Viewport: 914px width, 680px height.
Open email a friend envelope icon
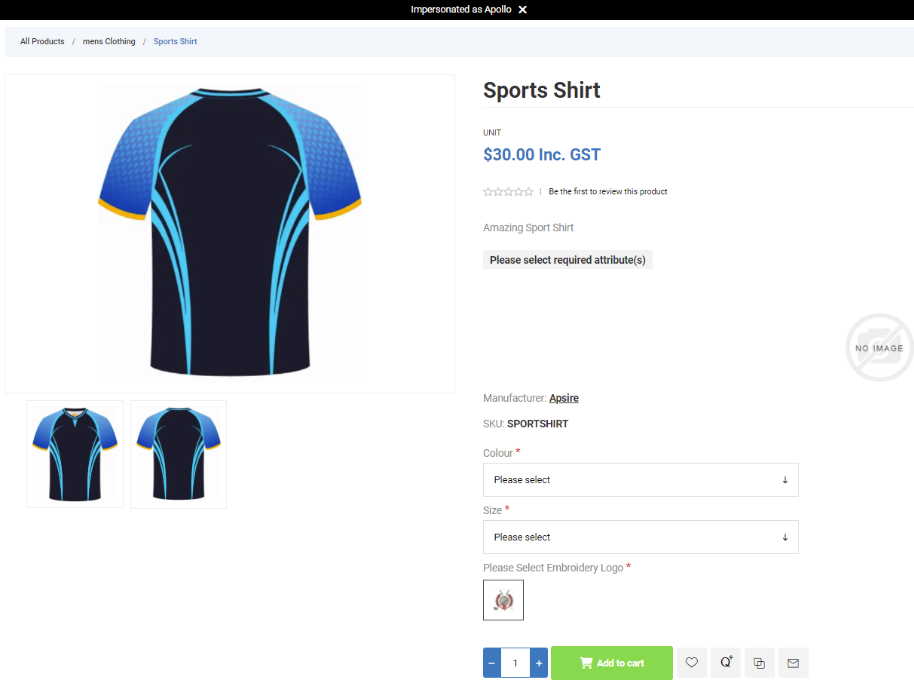tap(793, 662)
